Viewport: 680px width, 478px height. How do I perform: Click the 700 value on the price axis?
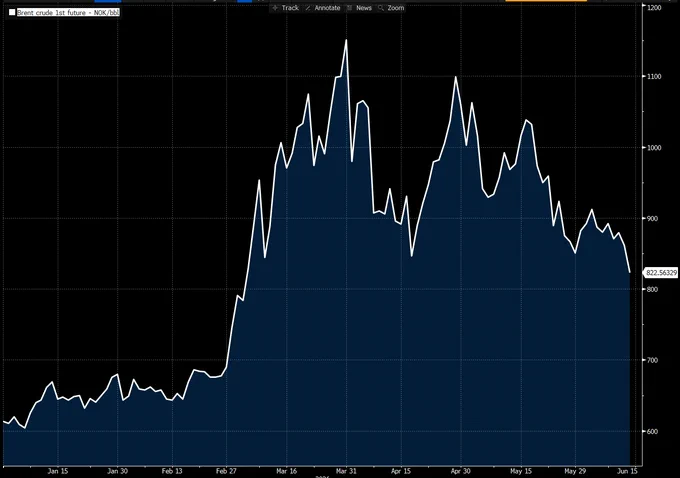653,360
